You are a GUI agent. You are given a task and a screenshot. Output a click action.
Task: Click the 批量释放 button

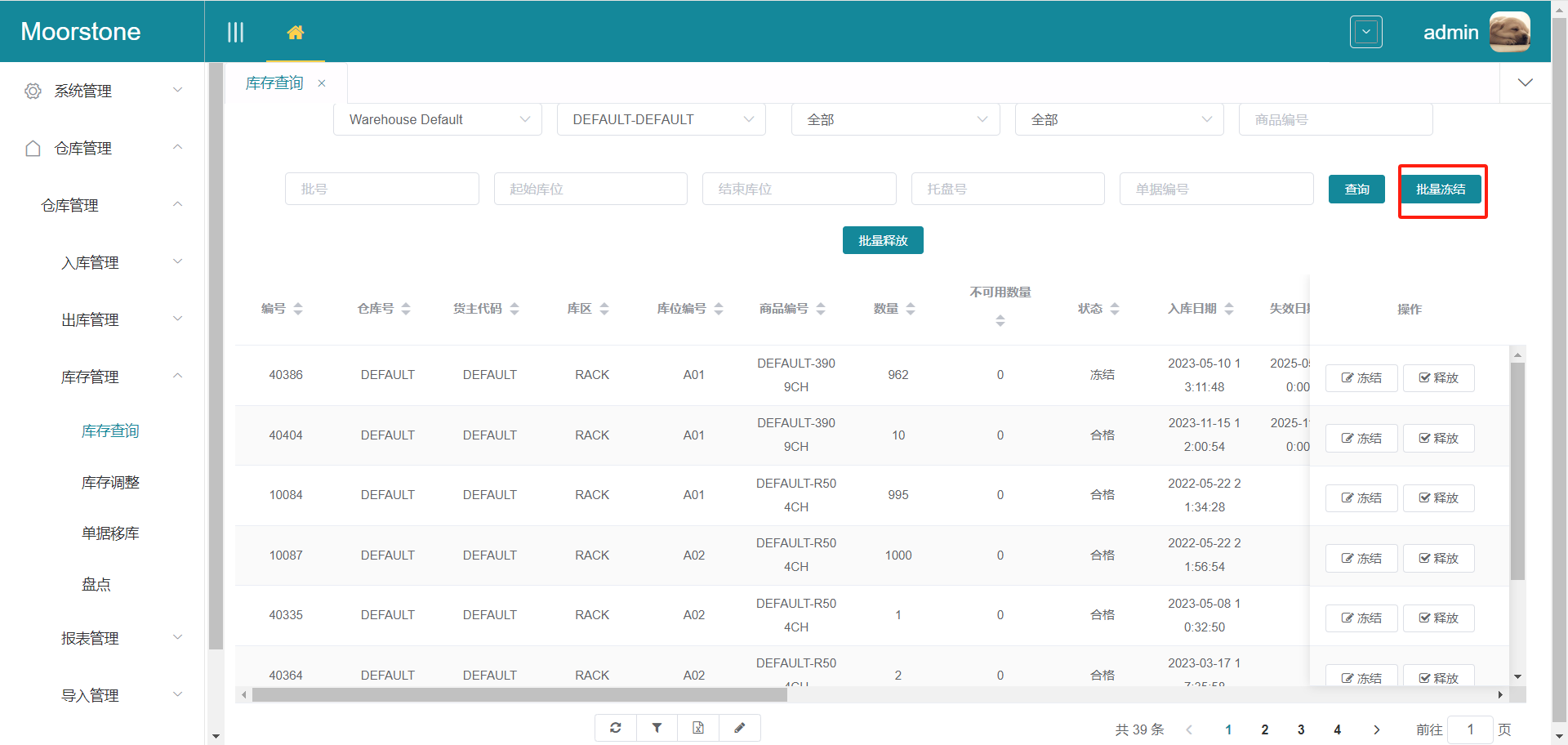[883, 239]
